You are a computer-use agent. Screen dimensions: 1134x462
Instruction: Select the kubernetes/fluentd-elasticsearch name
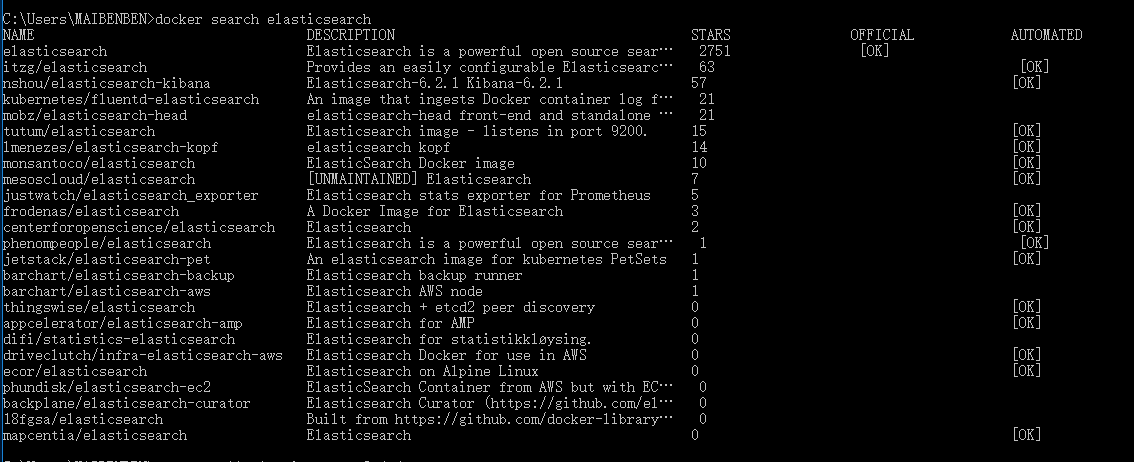[x=131, y=99]
